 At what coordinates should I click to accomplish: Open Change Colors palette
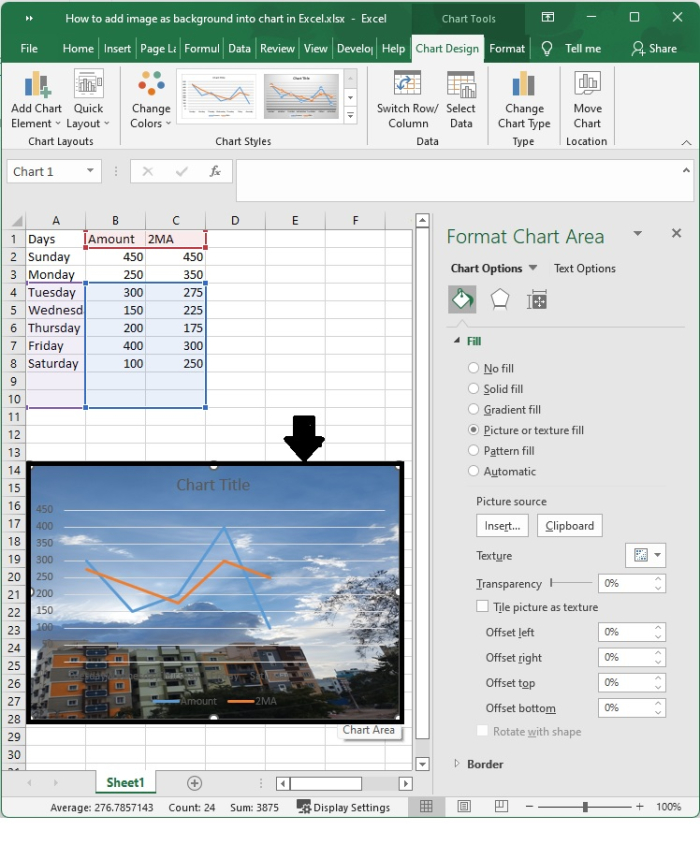151,100
